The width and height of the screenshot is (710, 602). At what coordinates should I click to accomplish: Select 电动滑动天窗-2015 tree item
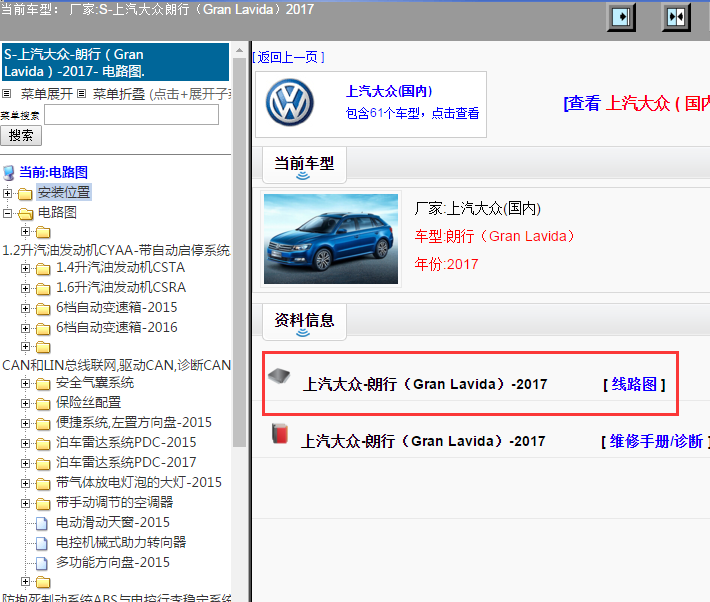click(113, 522)
